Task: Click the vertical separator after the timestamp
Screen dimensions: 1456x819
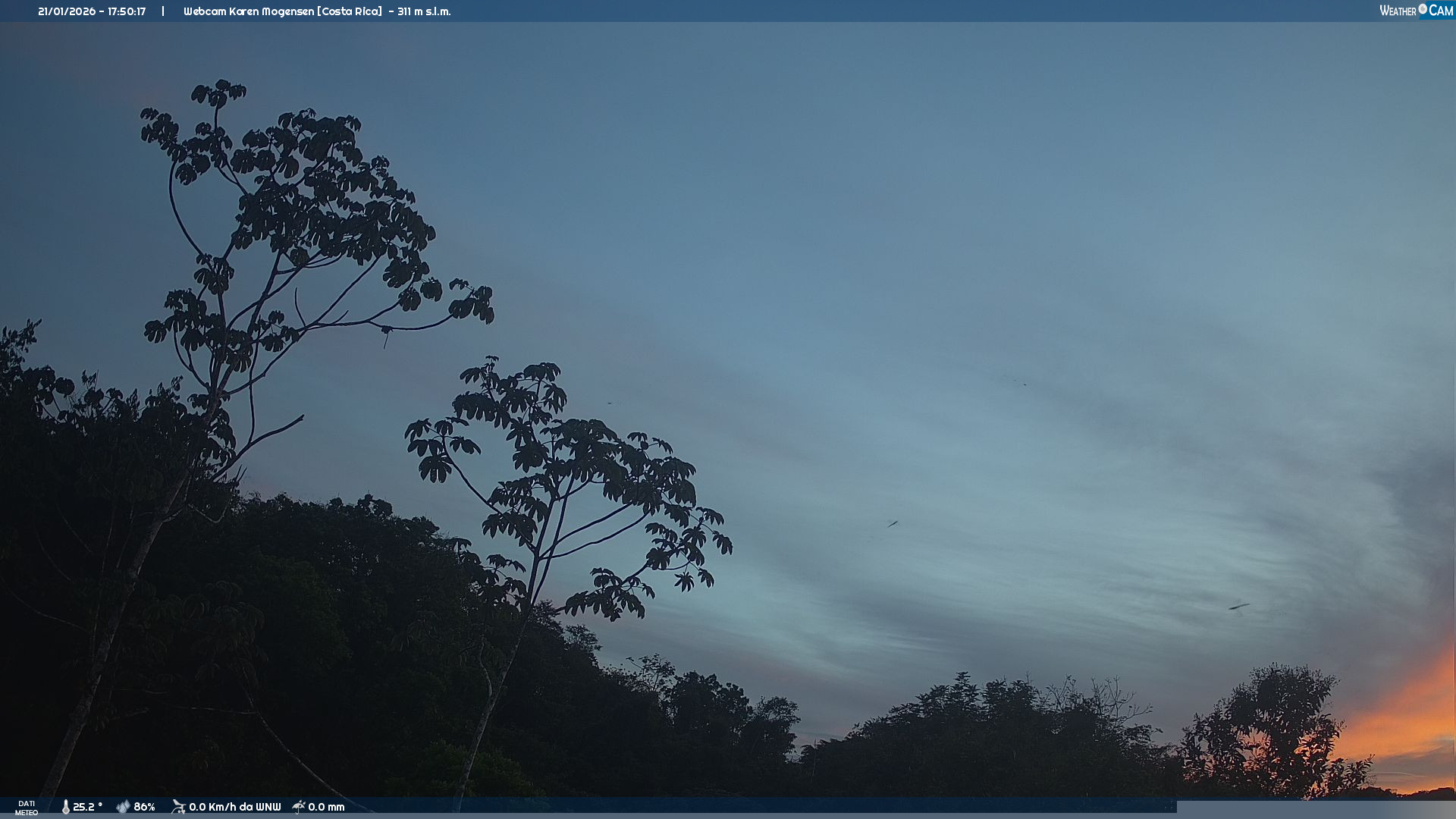Action: pyautogui.click(x=163, y=11)
